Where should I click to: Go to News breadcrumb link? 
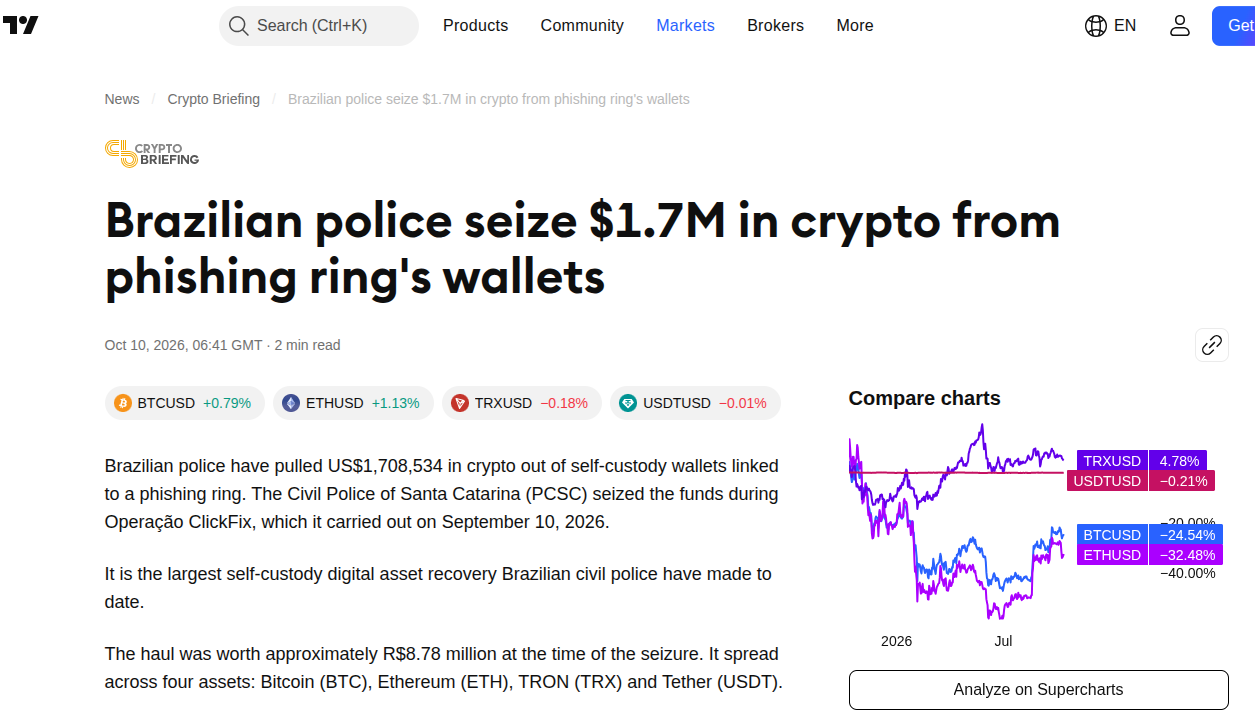(x=122, y=99)
